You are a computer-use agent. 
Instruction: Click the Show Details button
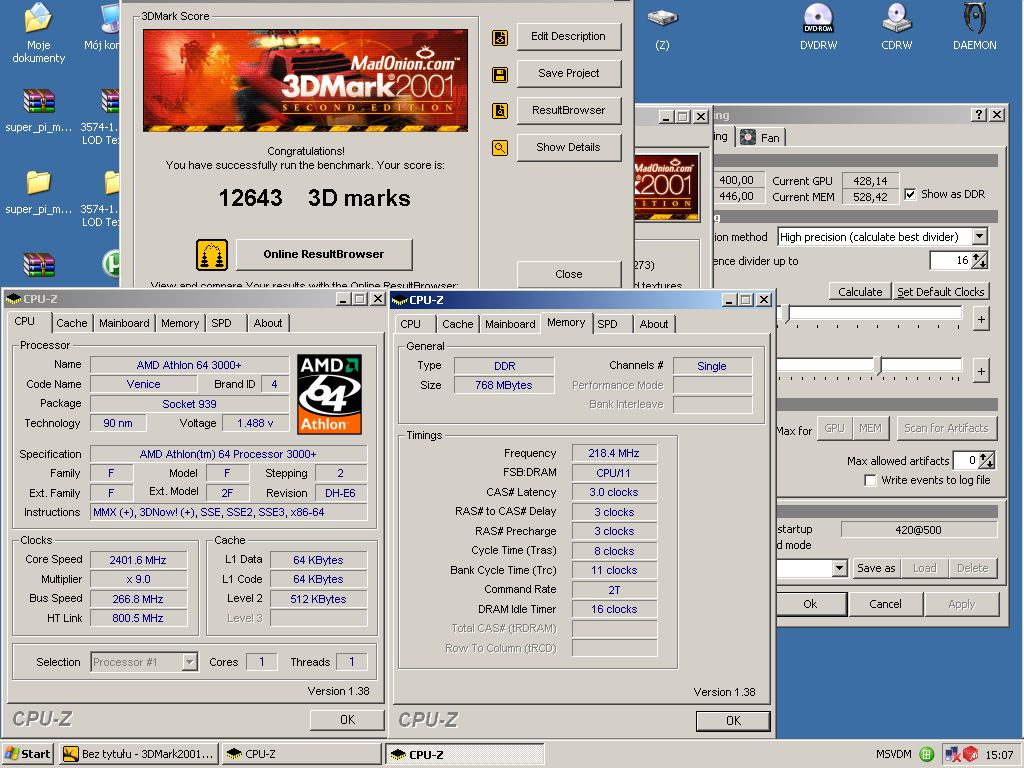tap(568, 148)
